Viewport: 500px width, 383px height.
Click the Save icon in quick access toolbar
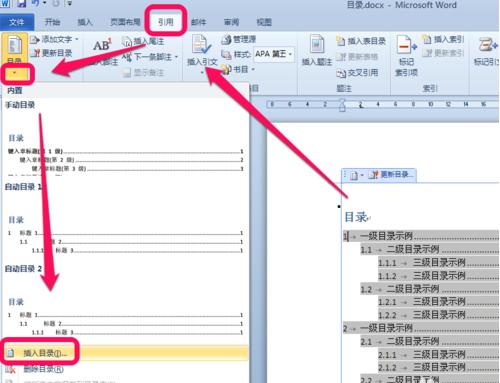click(22, 4)
